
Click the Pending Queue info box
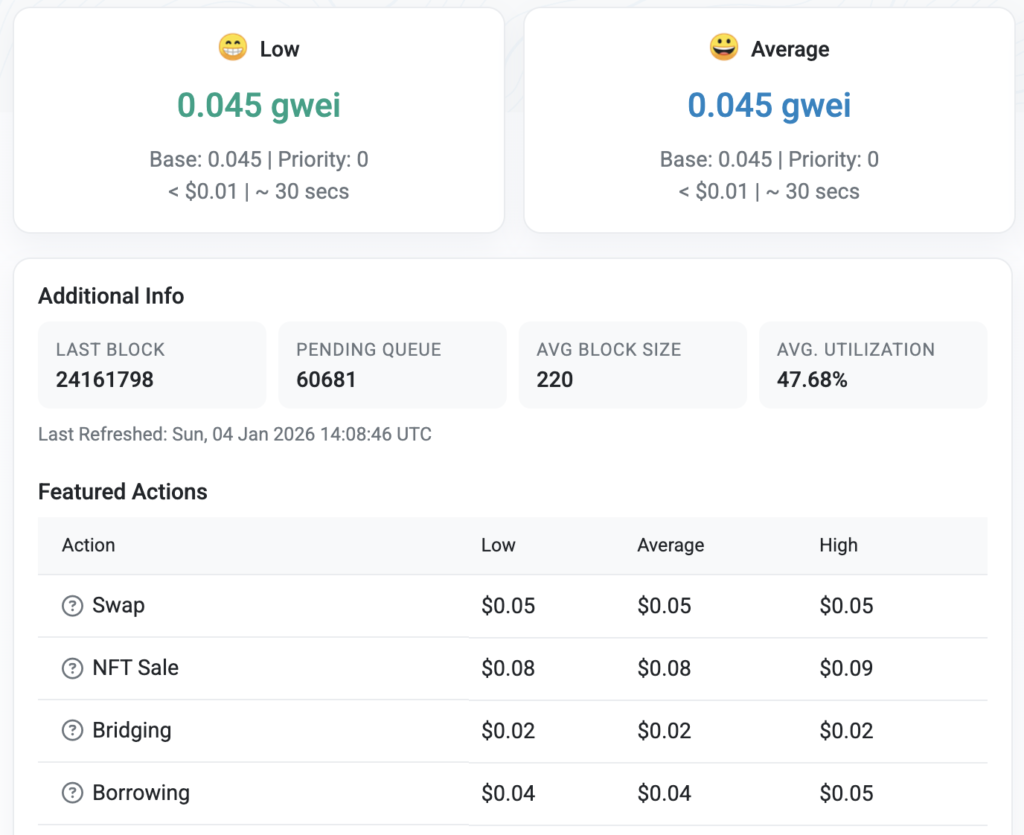coord(392,365)
